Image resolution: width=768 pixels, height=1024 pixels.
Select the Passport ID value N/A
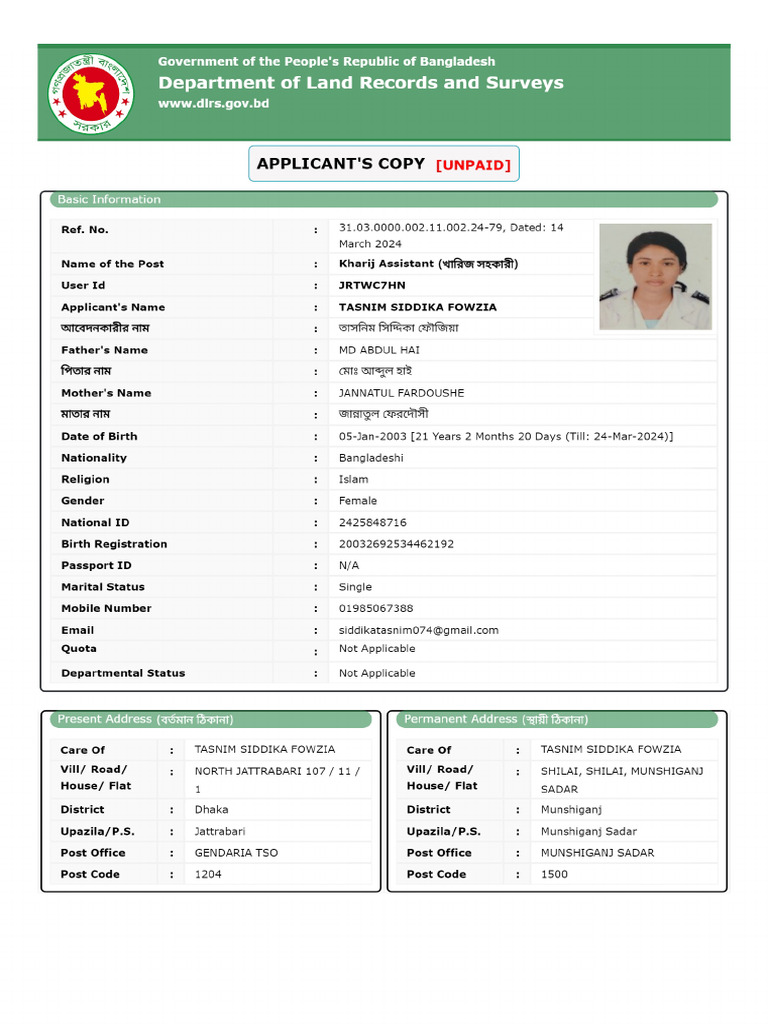(x=349, y=566)
